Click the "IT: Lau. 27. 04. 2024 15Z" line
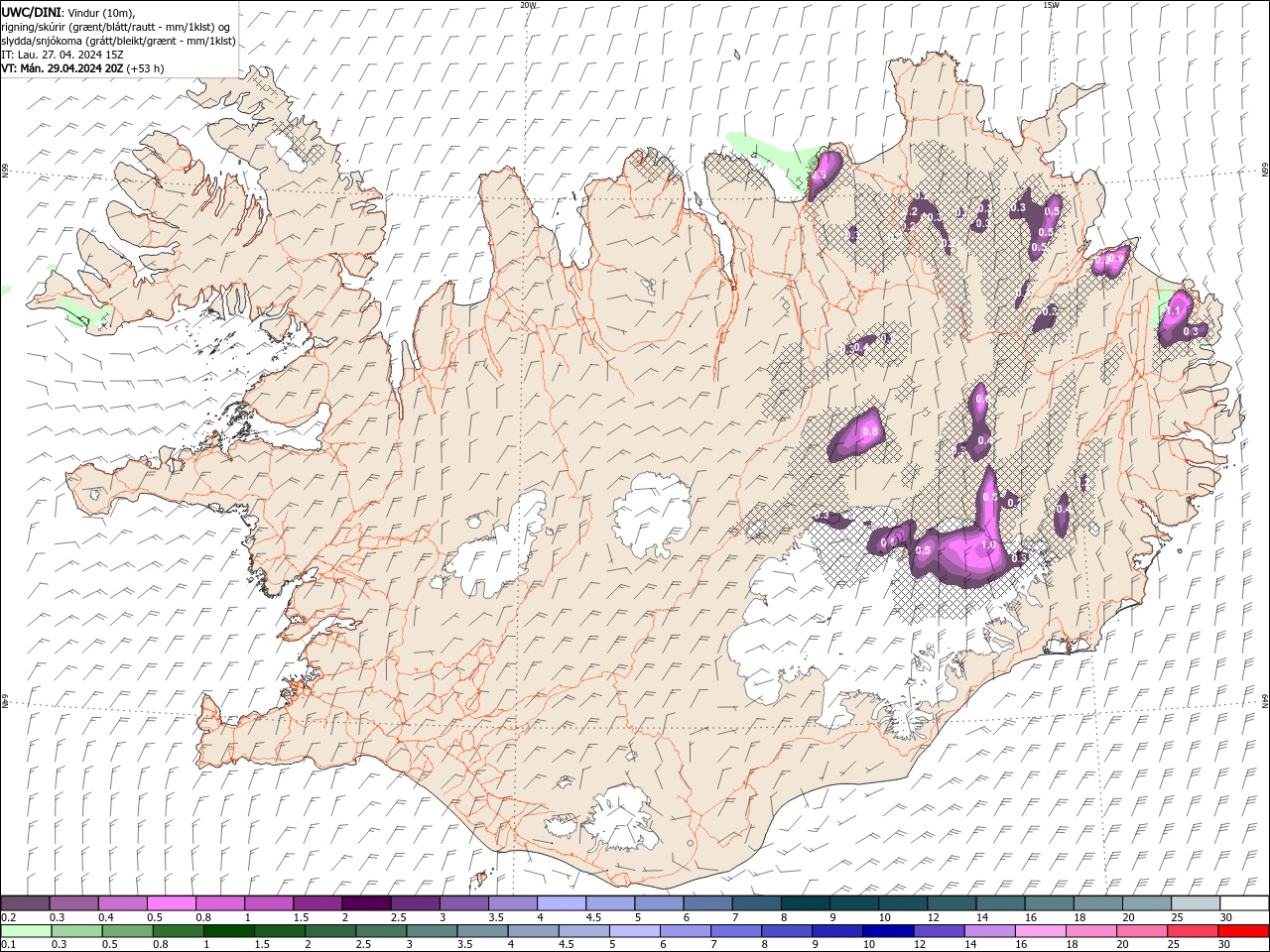1270x952 pixels. tap(62, 55)
